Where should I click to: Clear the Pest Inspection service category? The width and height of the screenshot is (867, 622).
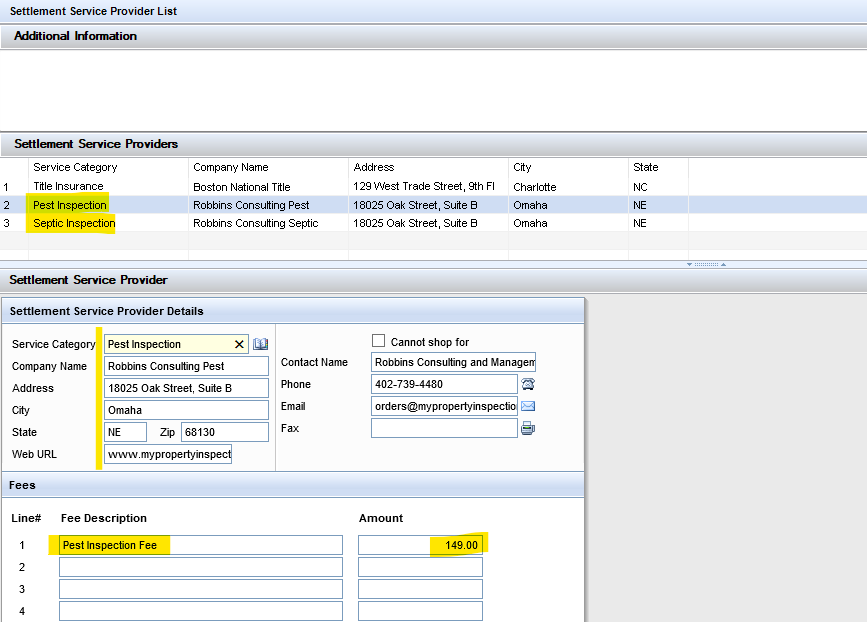click(239, 344)
